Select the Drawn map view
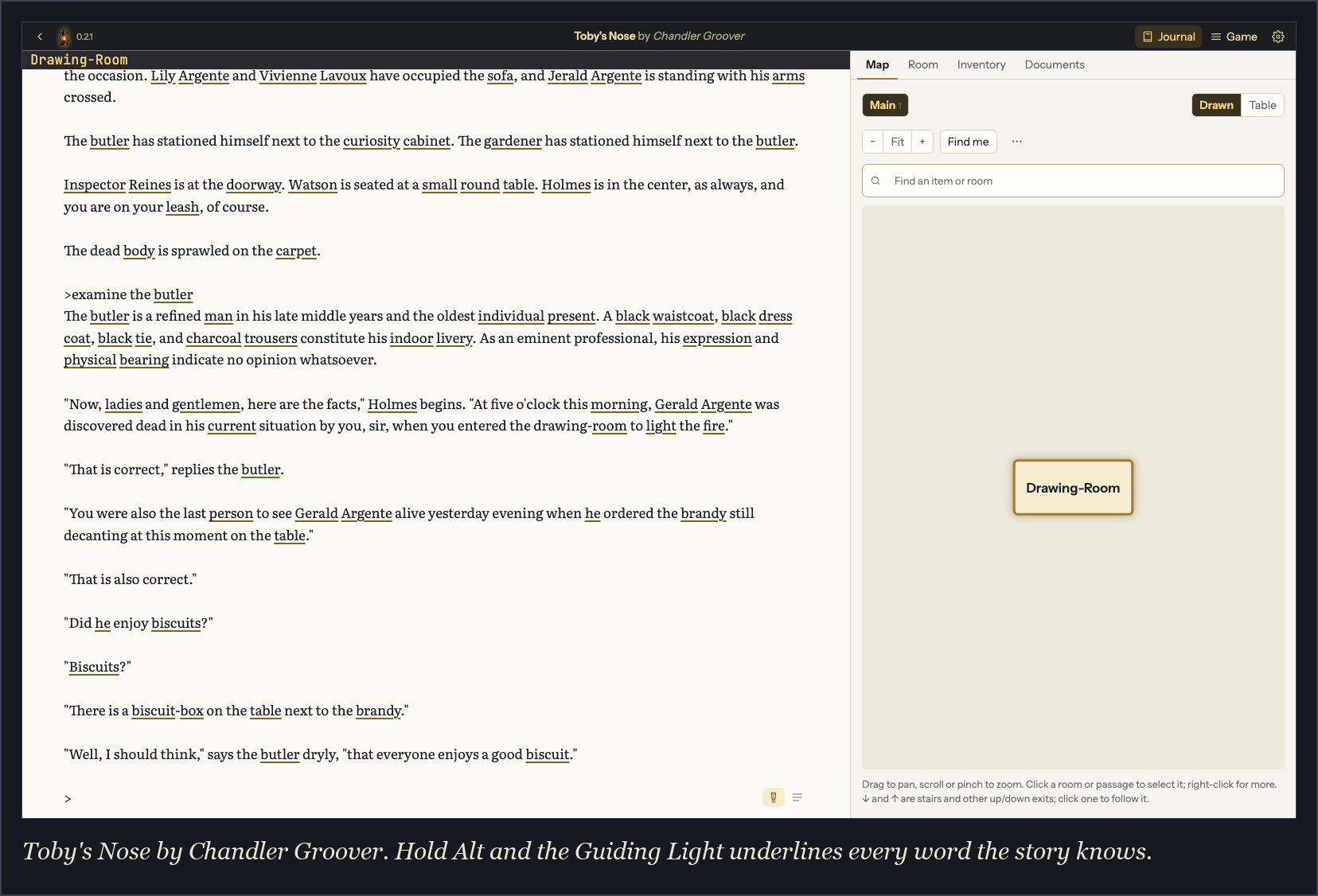 click(1216, 105)
